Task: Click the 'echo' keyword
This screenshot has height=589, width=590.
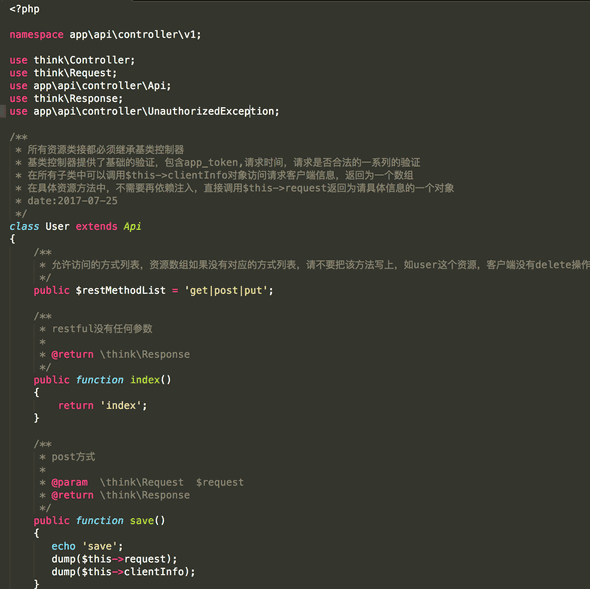Action: point(63,546)
